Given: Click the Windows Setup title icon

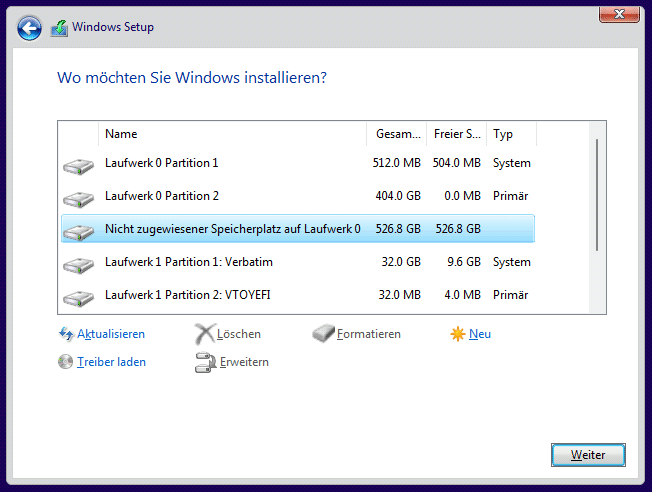Looking at the screenshot, I should [x=59, y=28].
